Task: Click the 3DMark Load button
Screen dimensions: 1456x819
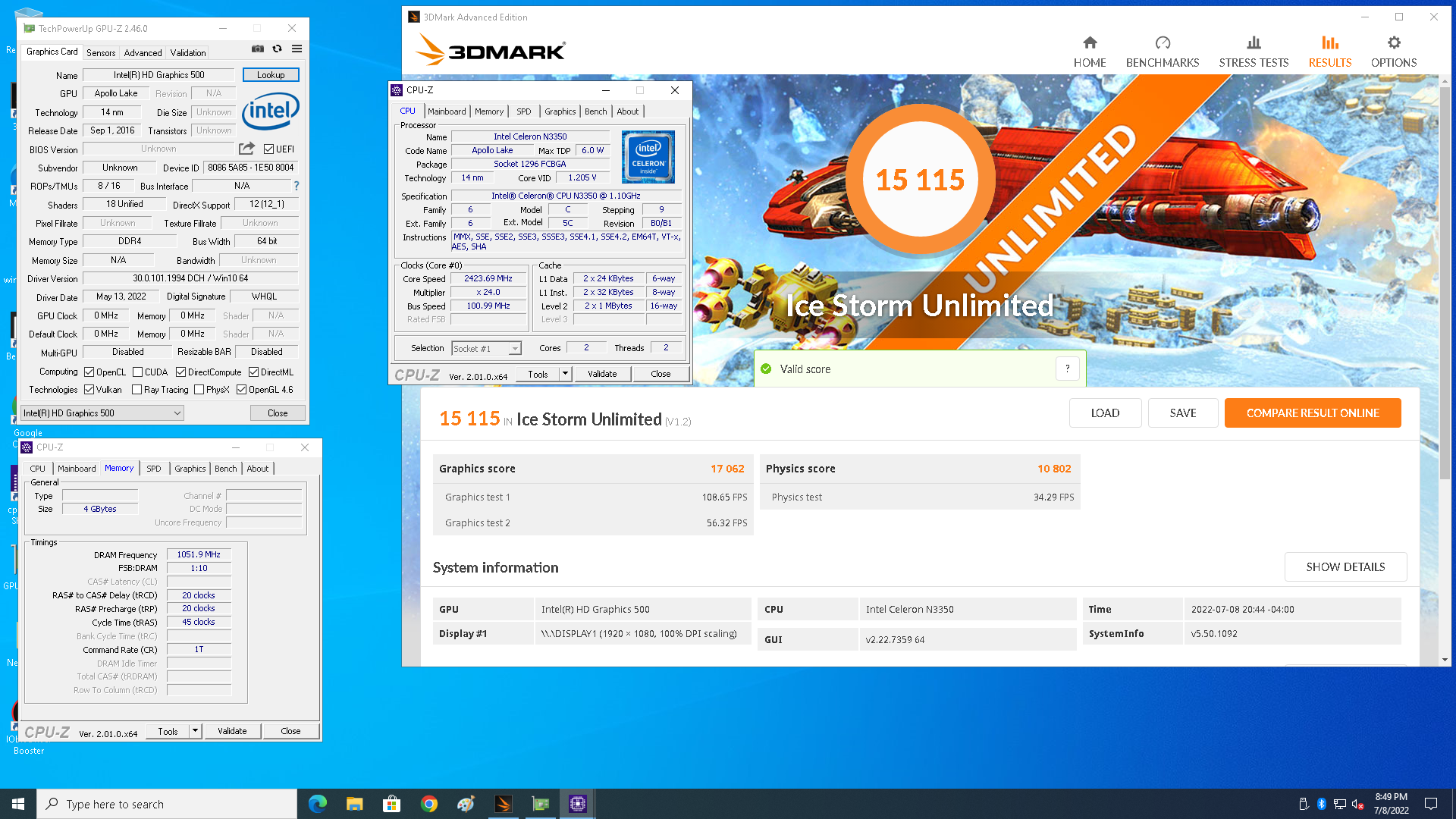Action: click(x=1105, y=413)
